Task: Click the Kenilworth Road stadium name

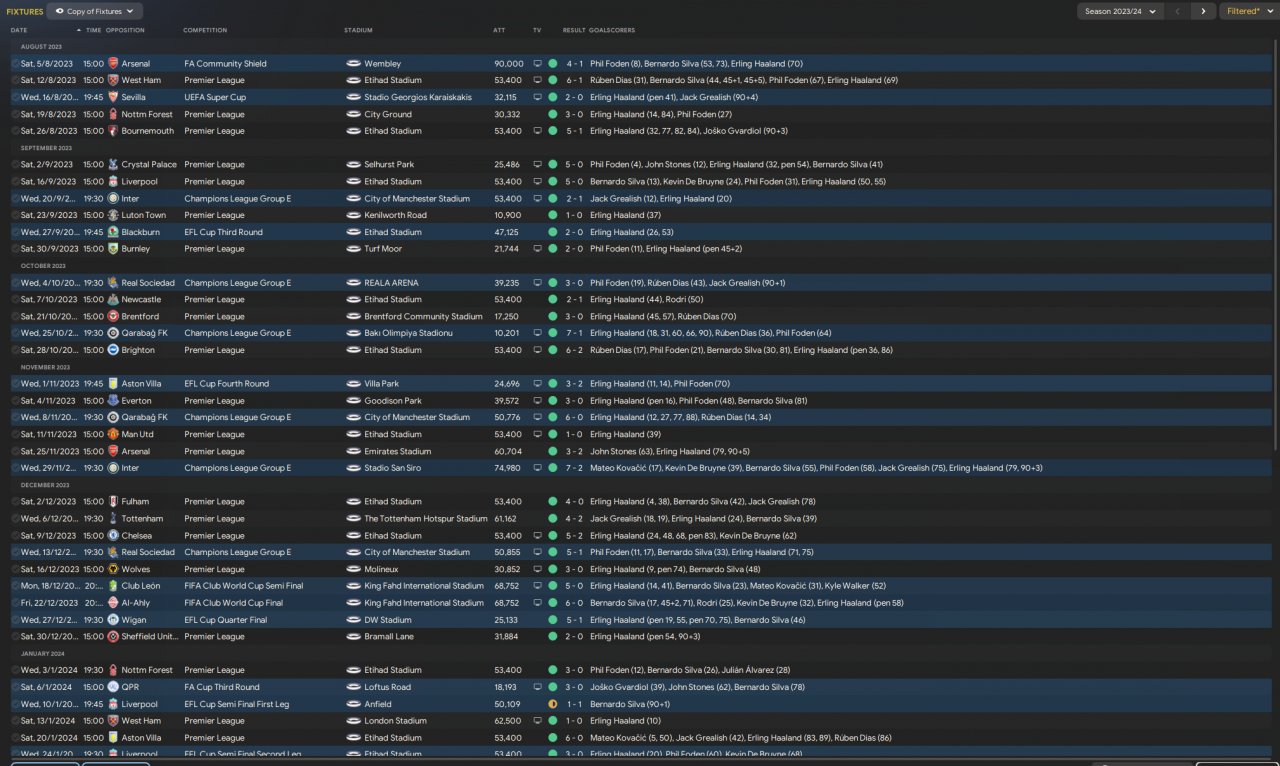Action: pos(395,215)
